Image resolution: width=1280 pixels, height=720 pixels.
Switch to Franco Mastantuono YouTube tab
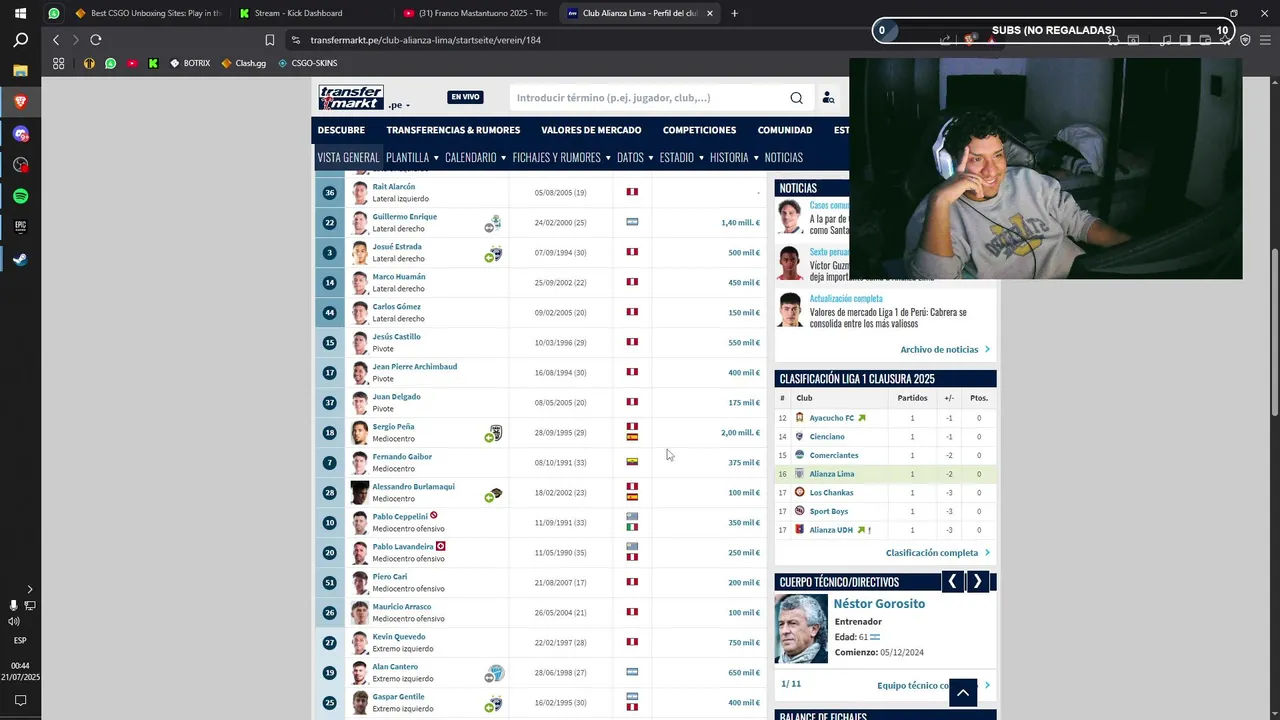[x=474, y=13]
